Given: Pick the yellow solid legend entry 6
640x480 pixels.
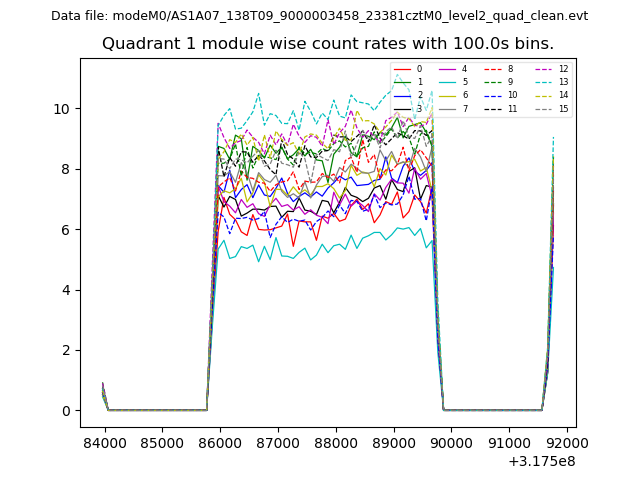Looking at the screenshot, I should coord(449,95).
